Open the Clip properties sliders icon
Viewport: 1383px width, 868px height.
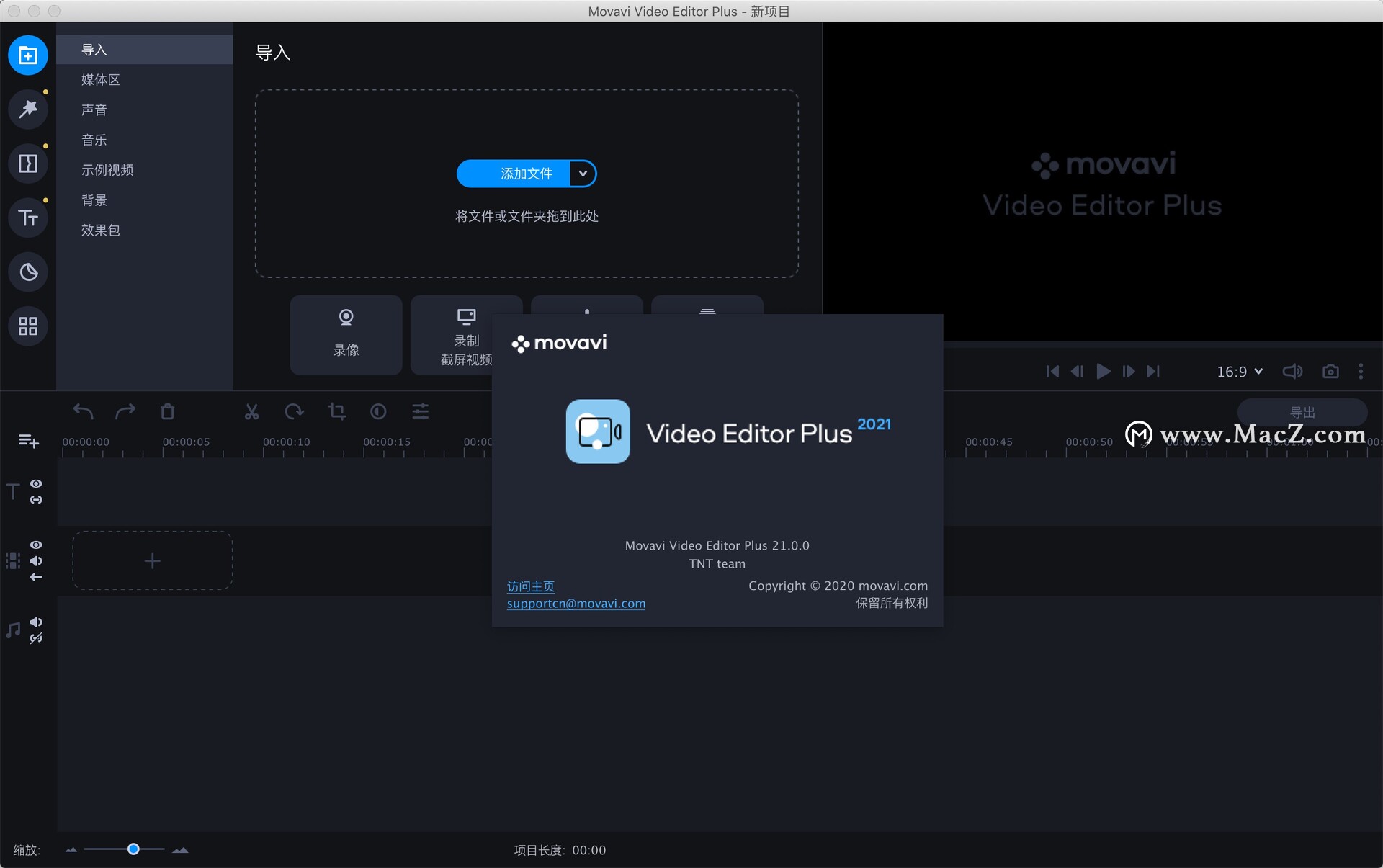[x=421, y=411]
